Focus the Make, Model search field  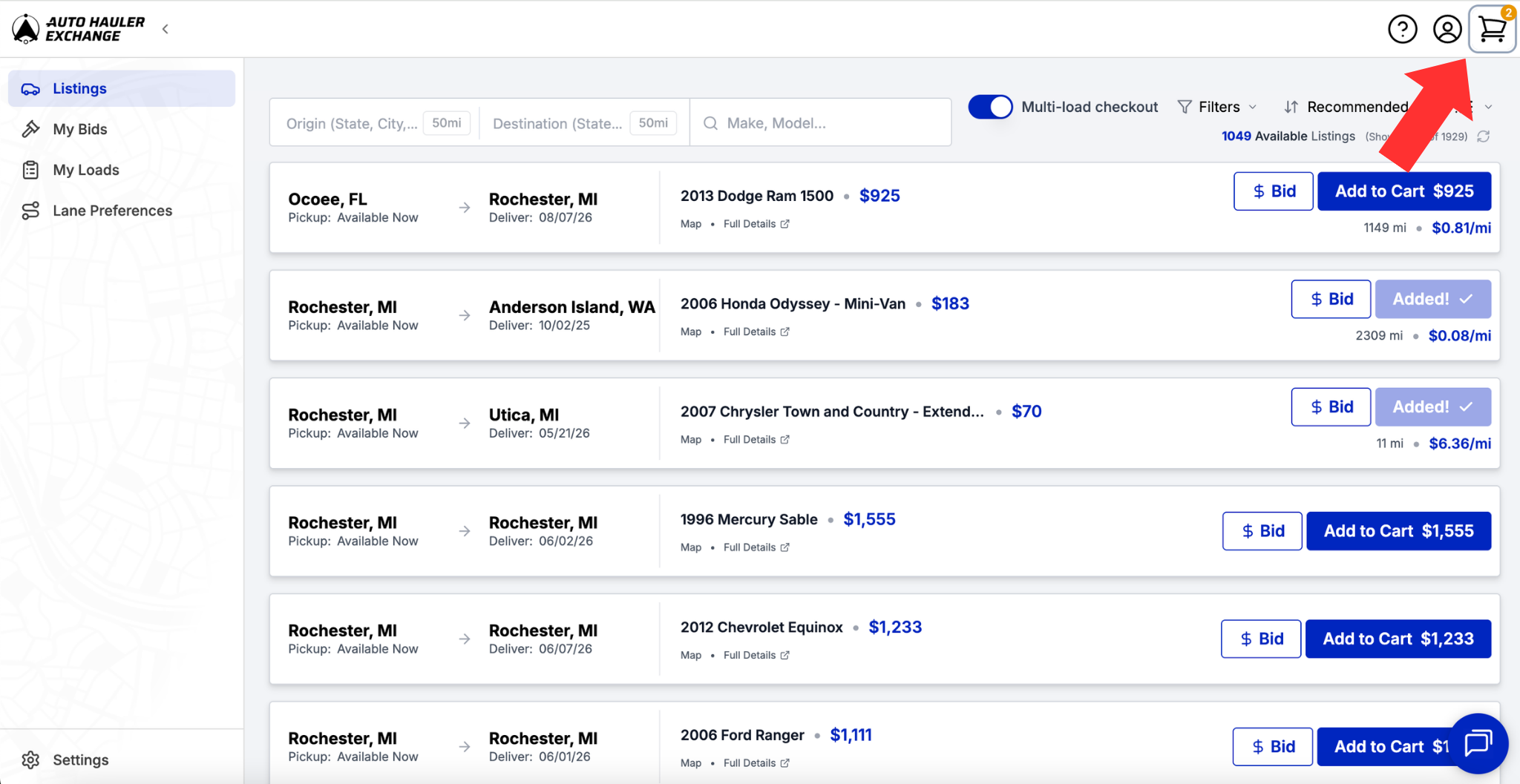(821, 123)
